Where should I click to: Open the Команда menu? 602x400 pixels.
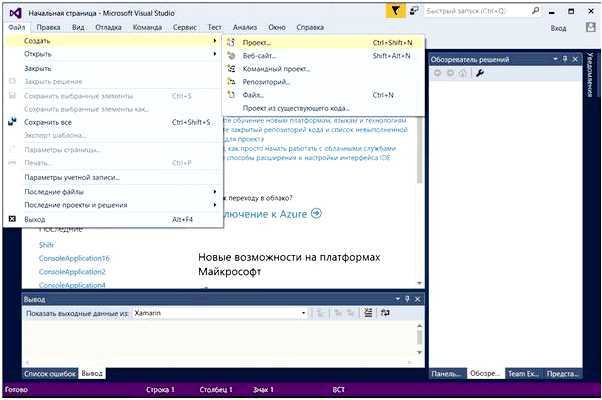tap(147, 27)
